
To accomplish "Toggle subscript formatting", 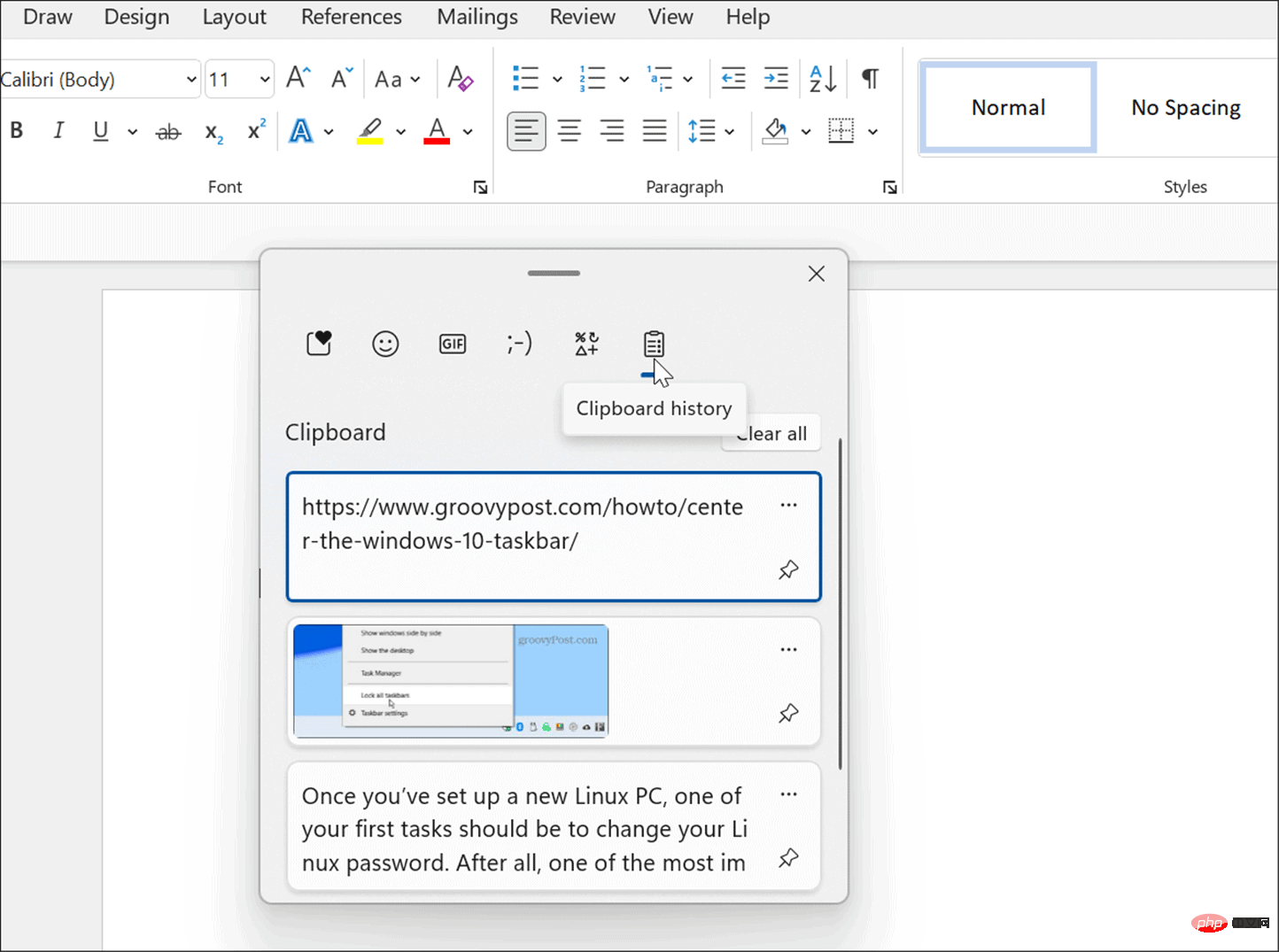I will (213, 132).
